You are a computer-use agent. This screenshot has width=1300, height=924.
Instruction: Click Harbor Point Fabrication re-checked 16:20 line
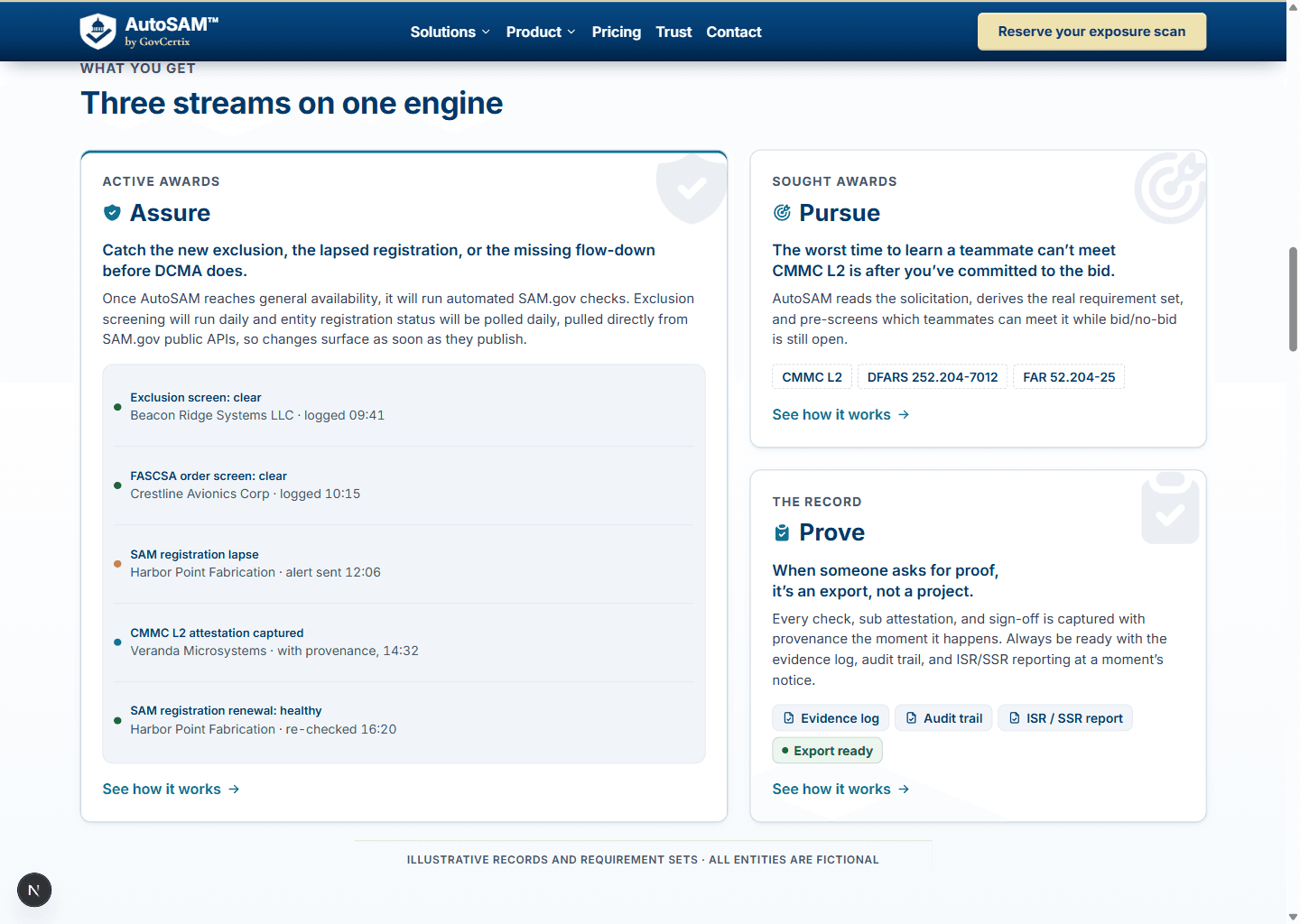264,730
